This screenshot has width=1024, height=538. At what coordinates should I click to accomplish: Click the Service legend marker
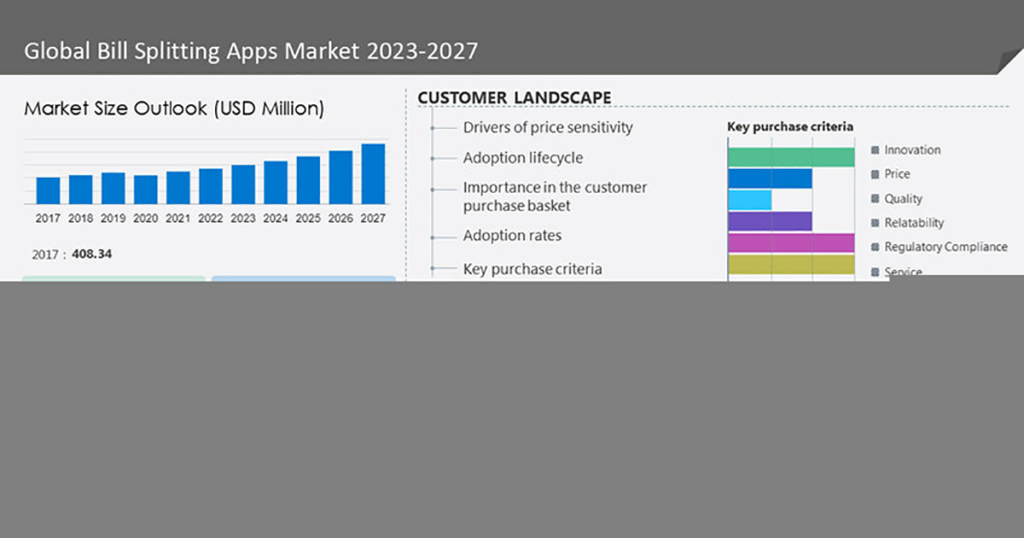coord(875,272)
